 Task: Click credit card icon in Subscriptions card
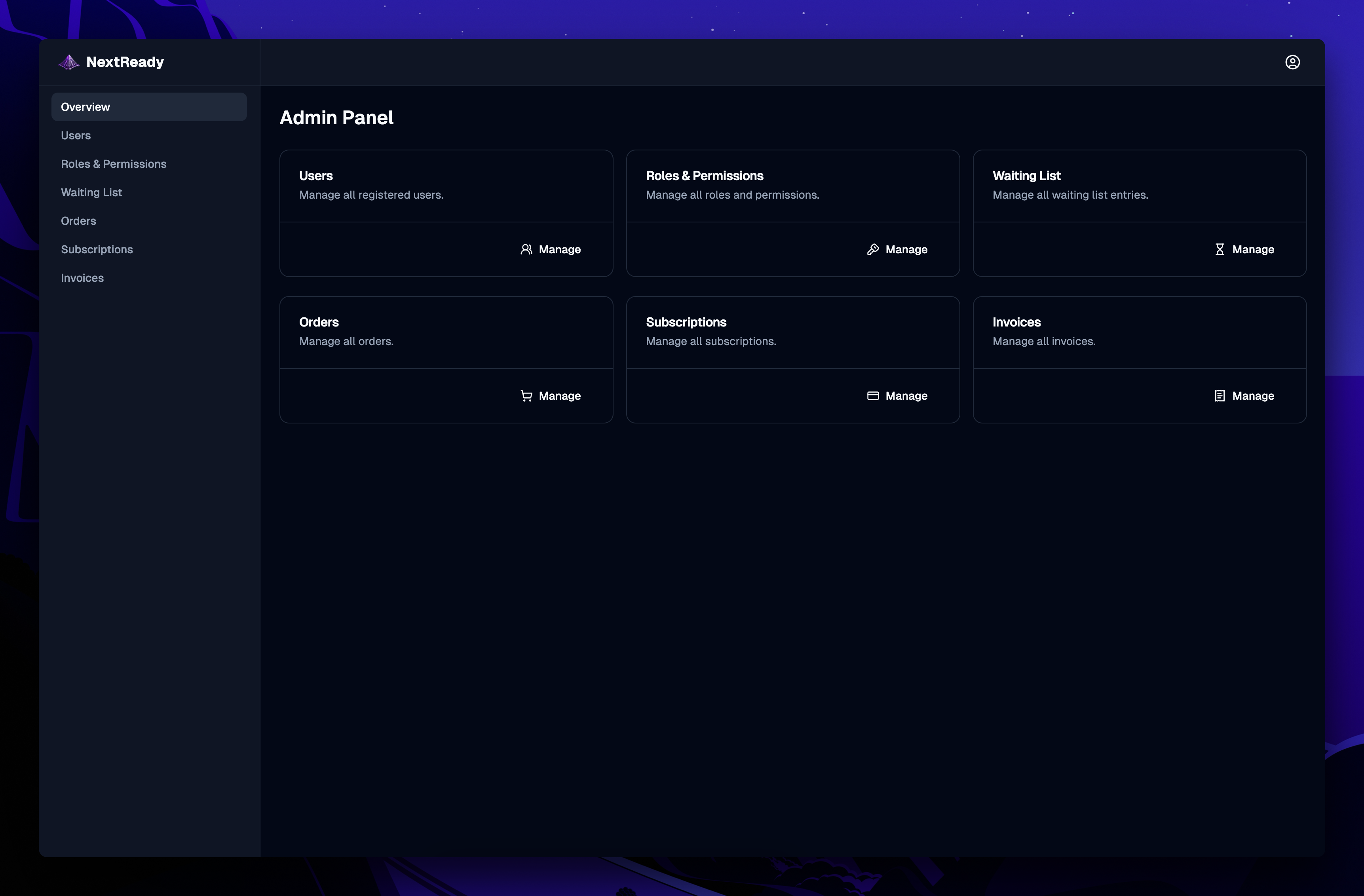click(873, 396)
